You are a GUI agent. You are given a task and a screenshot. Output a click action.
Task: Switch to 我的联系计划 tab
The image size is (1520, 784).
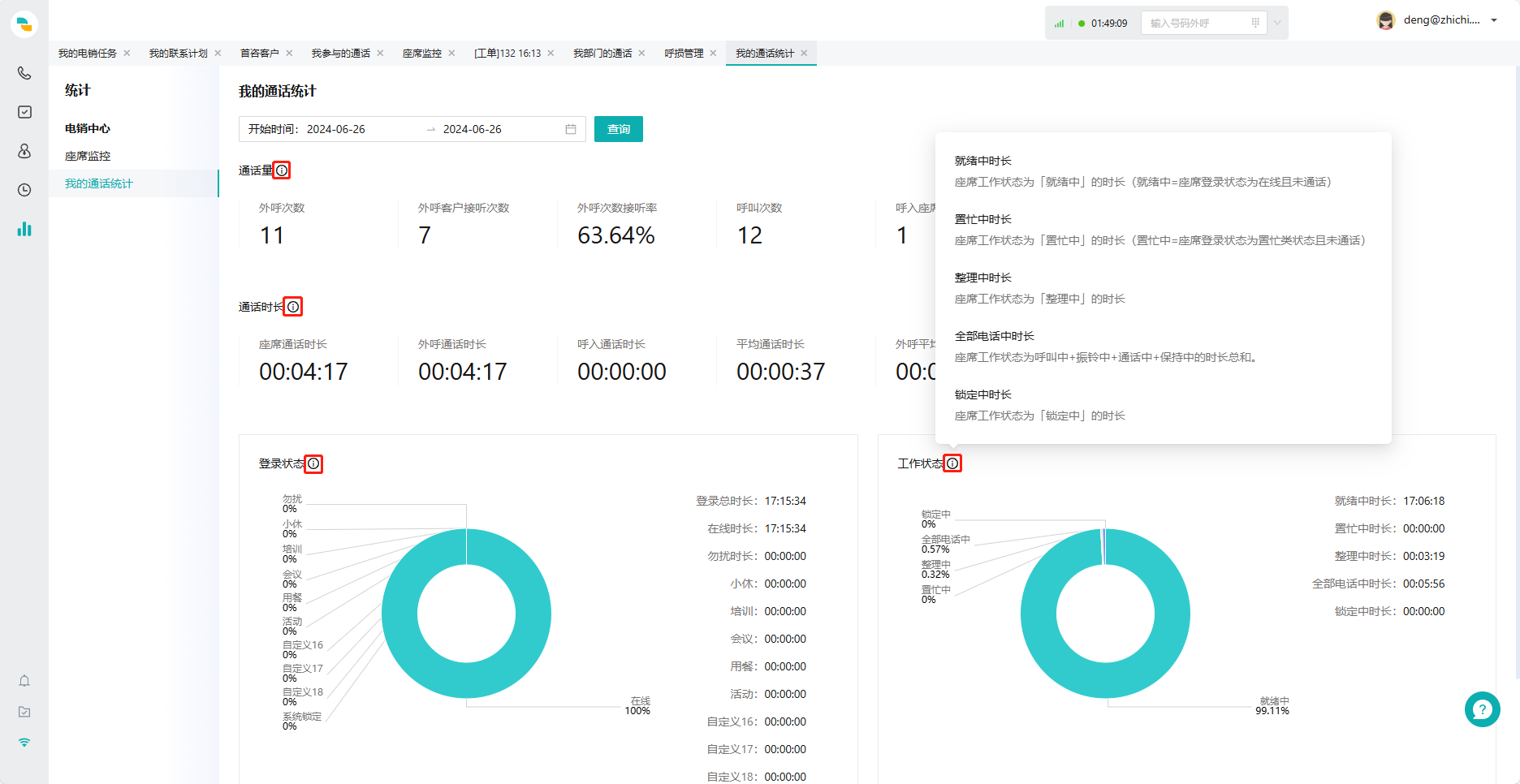tap(179, 53)
